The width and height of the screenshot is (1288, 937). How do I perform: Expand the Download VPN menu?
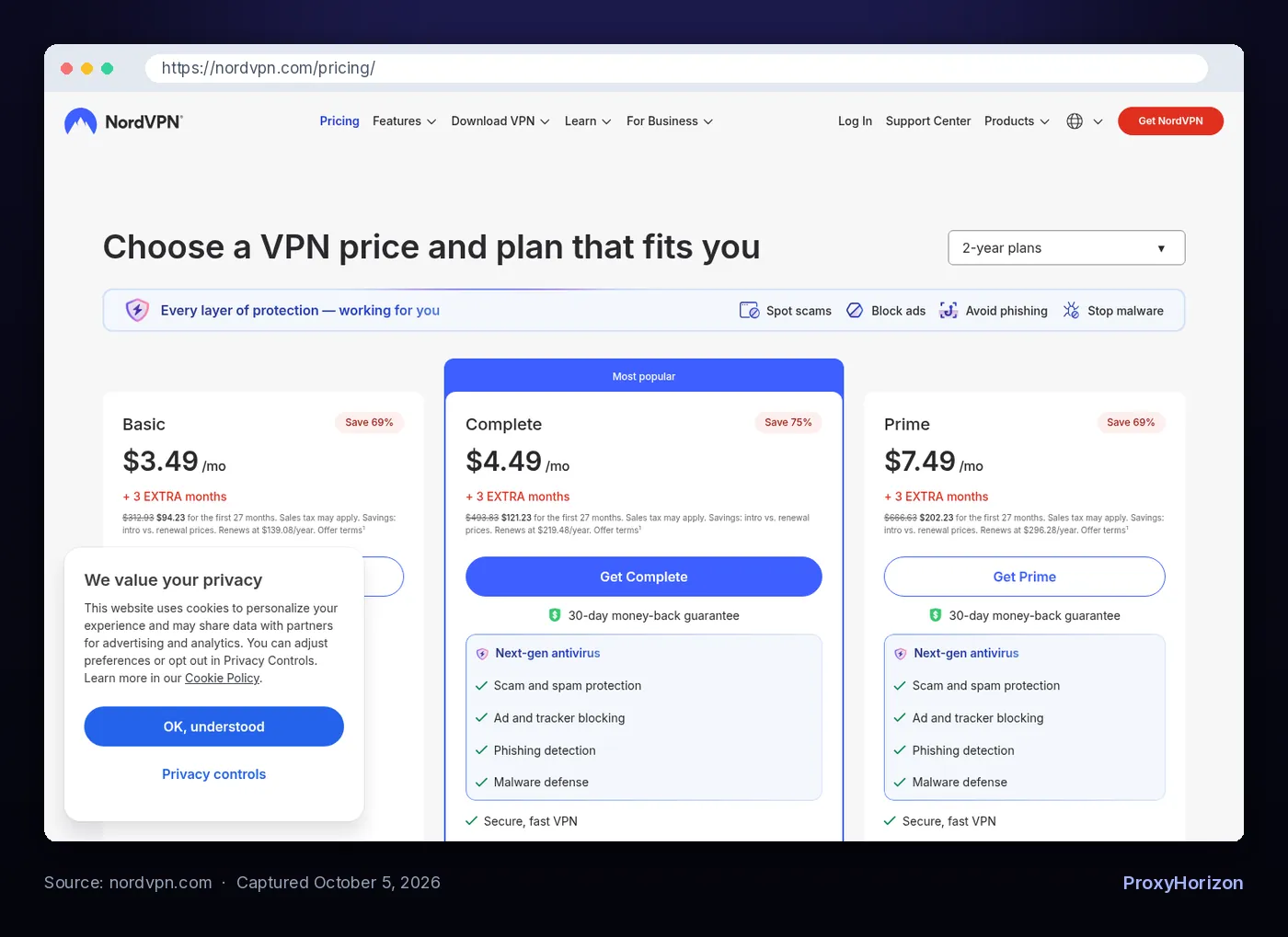pos(500,121)
